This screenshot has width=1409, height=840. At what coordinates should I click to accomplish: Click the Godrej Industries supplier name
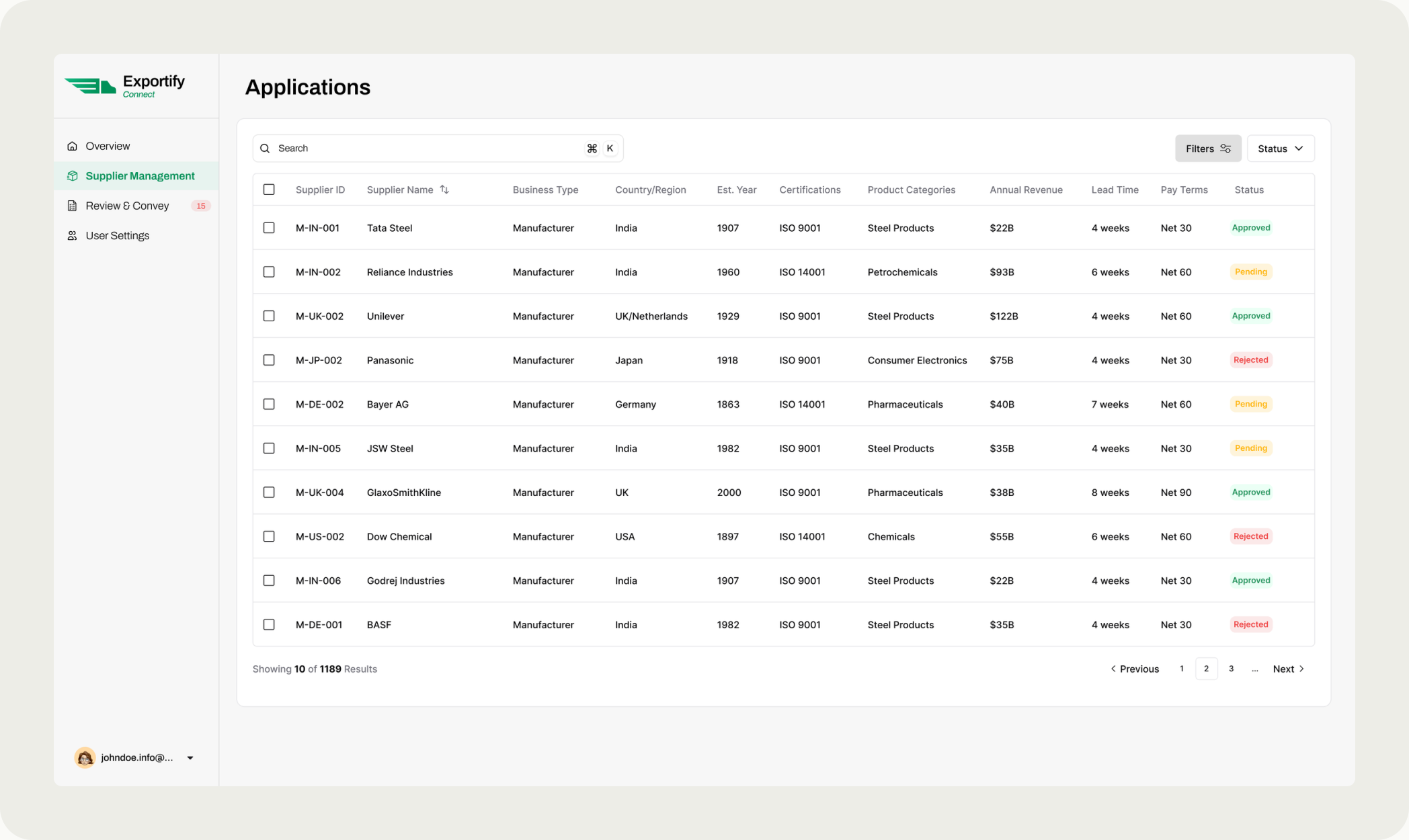[405, 581]
